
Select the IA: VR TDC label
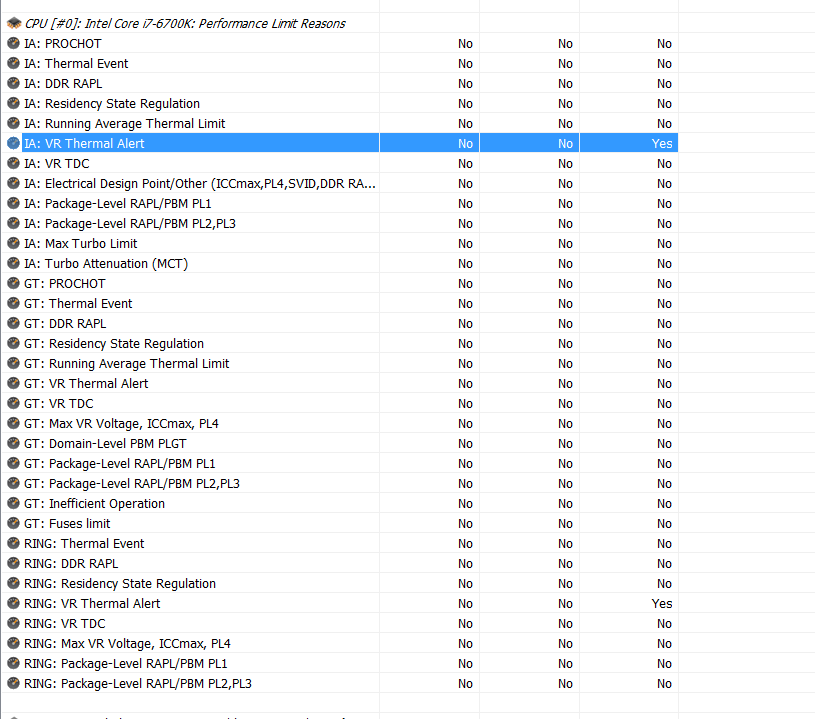(x=57, y=164)
